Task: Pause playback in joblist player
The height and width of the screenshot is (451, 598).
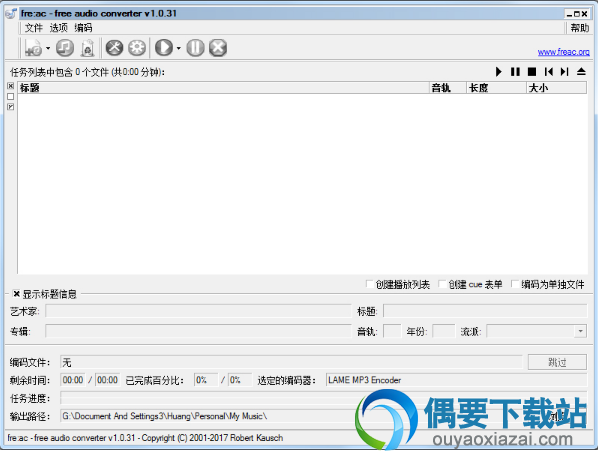Action: coord(515,72)
